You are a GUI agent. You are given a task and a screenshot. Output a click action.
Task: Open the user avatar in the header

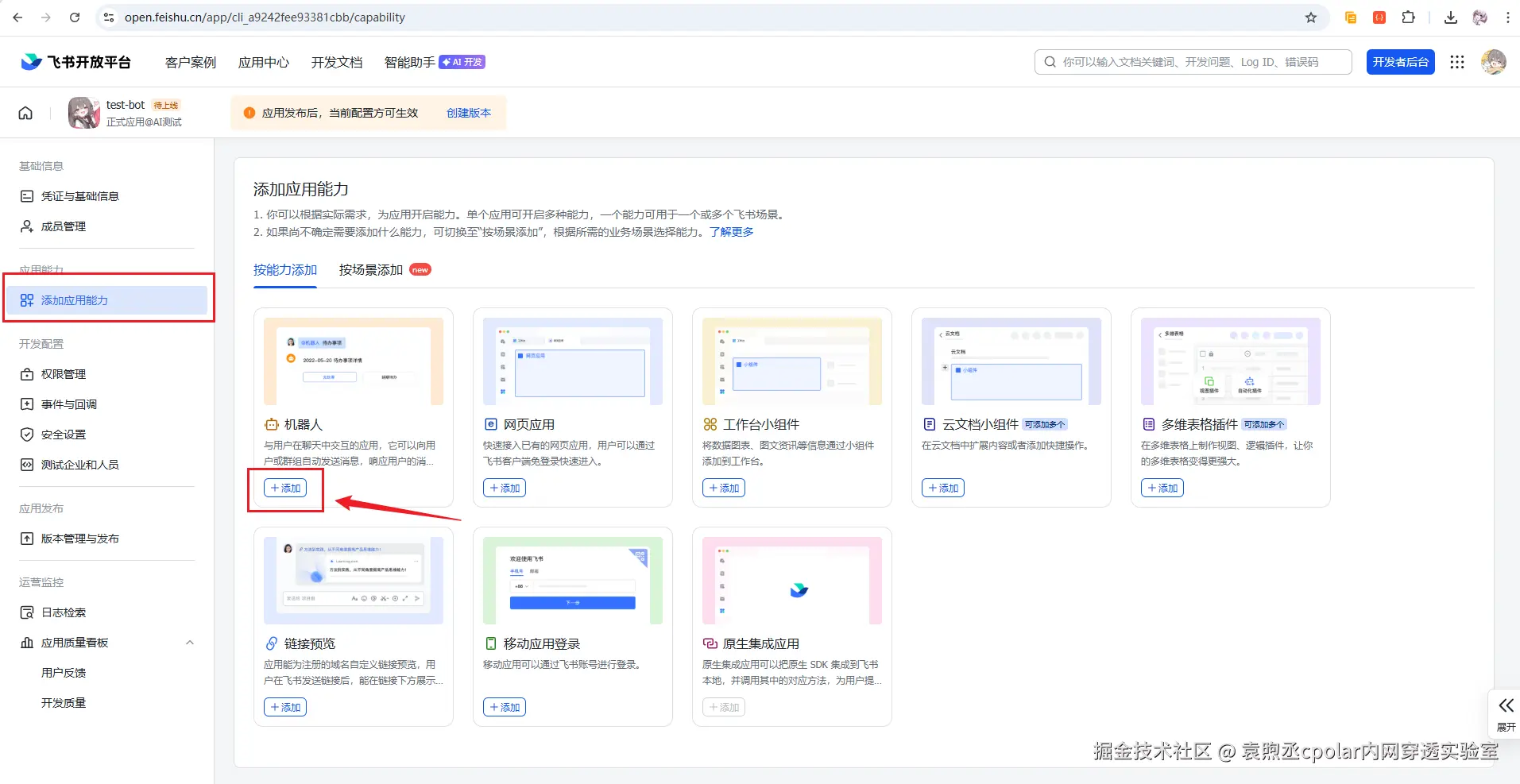pyautogui.click(x=1494, y=62)
